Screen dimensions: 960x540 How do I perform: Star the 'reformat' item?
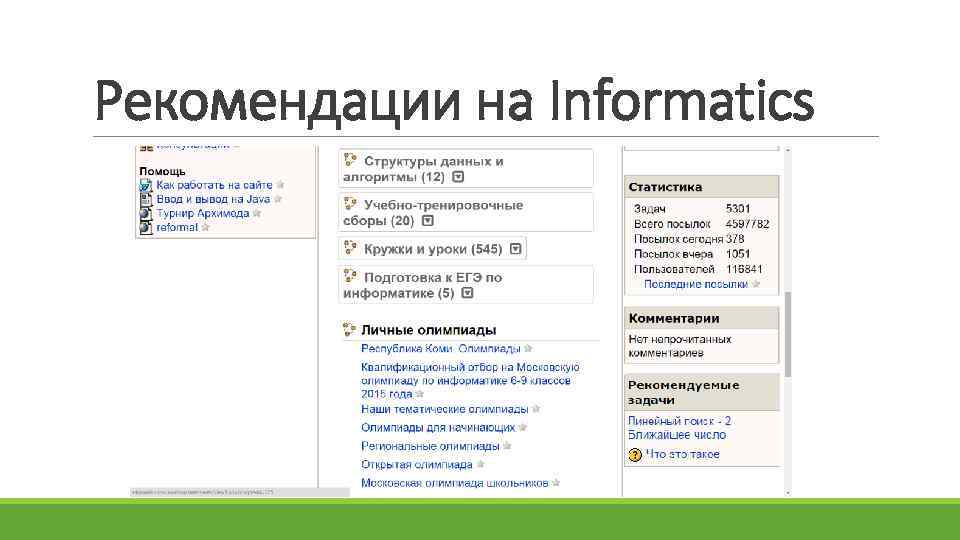(x=206, y=227)
